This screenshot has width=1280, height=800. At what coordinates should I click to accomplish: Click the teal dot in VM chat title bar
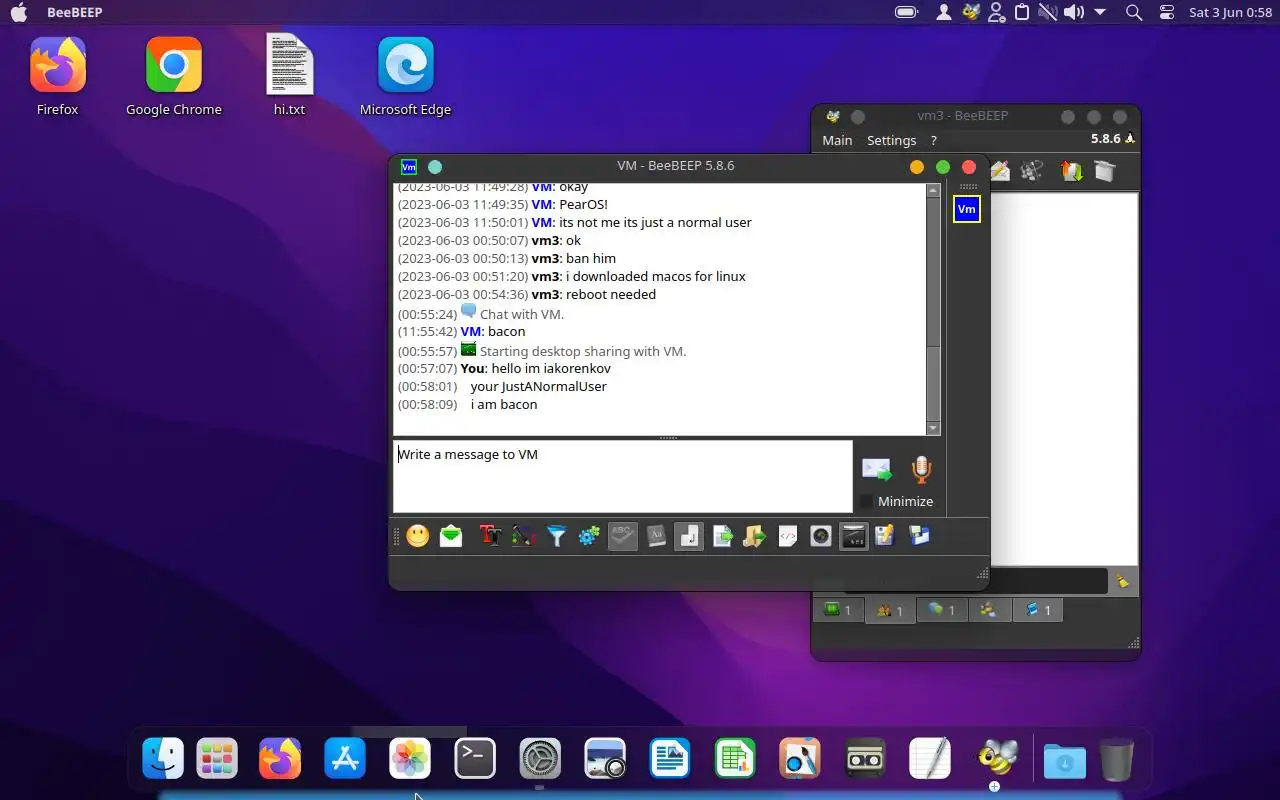point(435,167)
